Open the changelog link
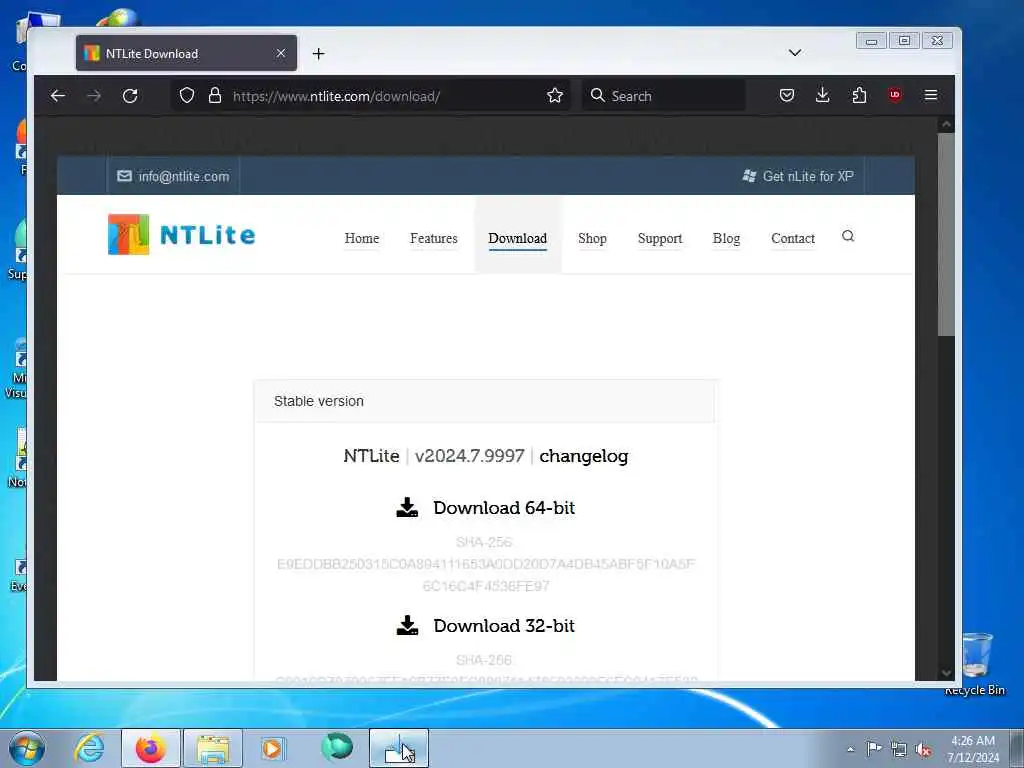The width and height of the screenshot is (1024, 768). tap(584, 456)
